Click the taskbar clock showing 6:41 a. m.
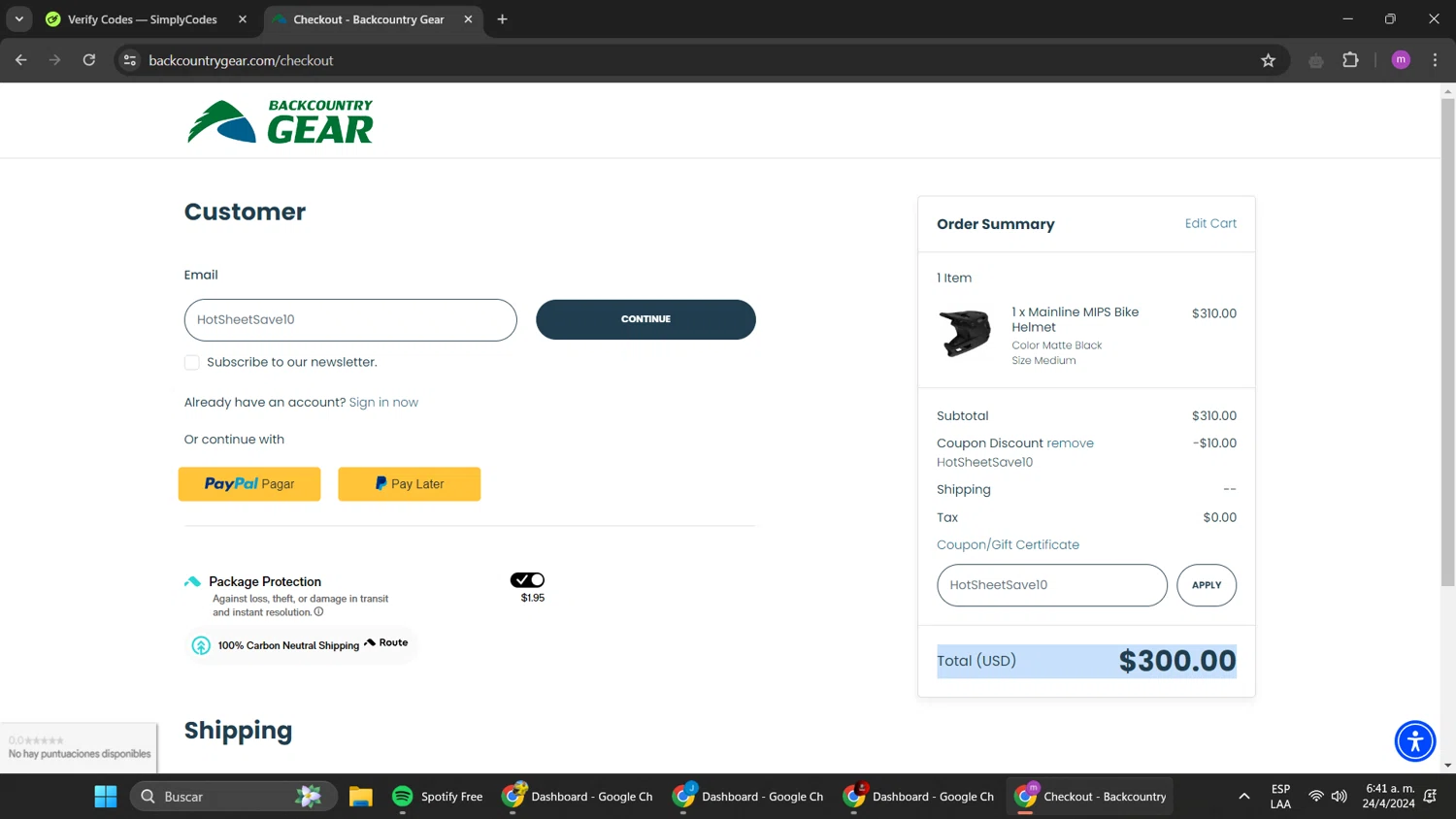Image resolution: width=1456 pixels, height=819 pixels. (x=1388, y=797)
